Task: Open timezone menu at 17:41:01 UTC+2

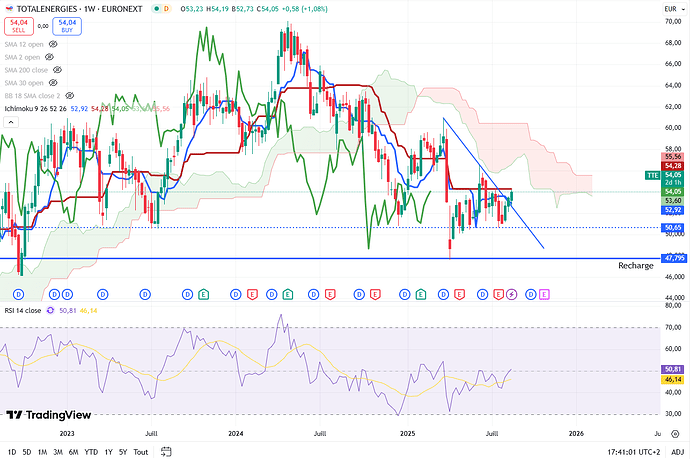Action: pyautogui.click(x=634, y=452)
